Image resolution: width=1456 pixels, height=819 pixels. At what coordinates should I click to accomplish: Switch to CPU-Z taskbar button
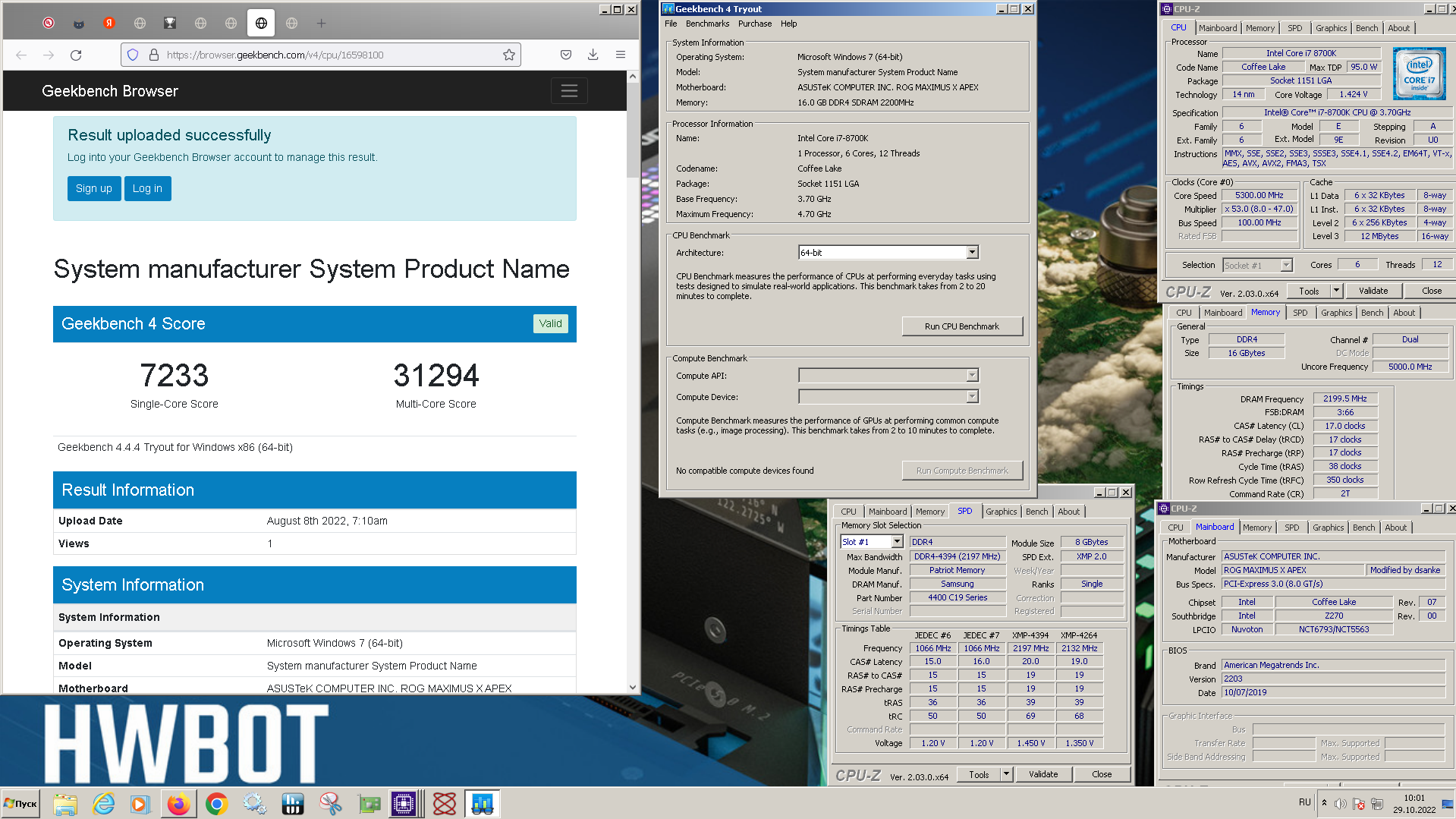click(406, 804)
